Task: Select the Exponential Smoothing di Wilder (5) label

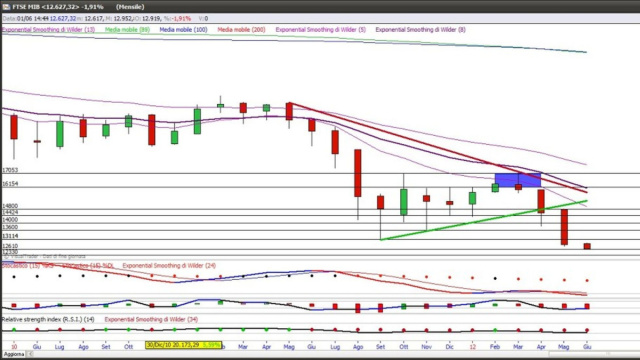Action: coord(321,29)
